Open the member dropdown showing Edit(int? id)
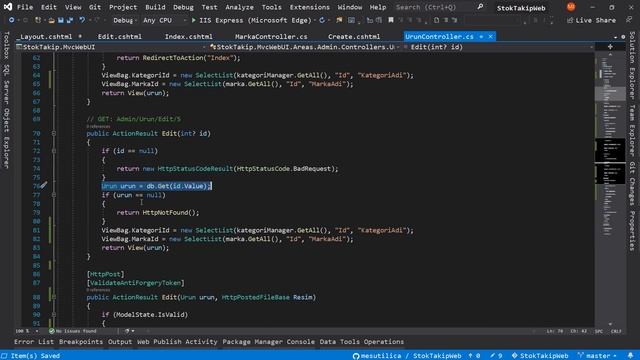640x360 pixels. 498,47
